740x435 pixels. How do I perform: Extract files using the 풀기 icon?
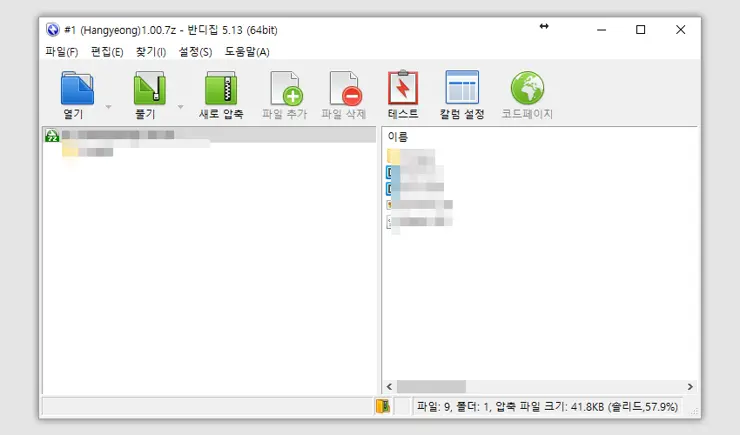click(150, 88)
